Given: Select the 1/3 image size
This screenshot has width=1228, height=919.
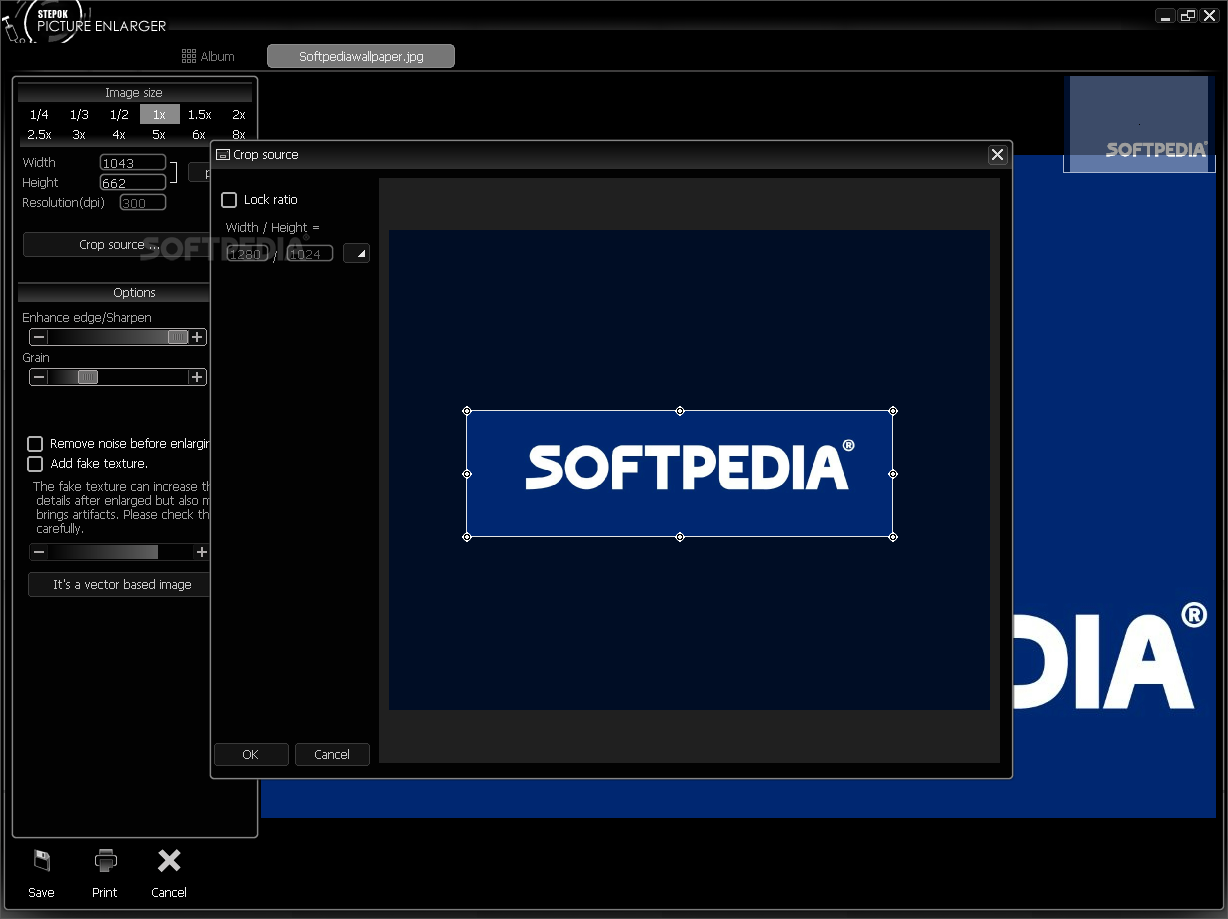Looking at the screenshot, I should (80, 114).
